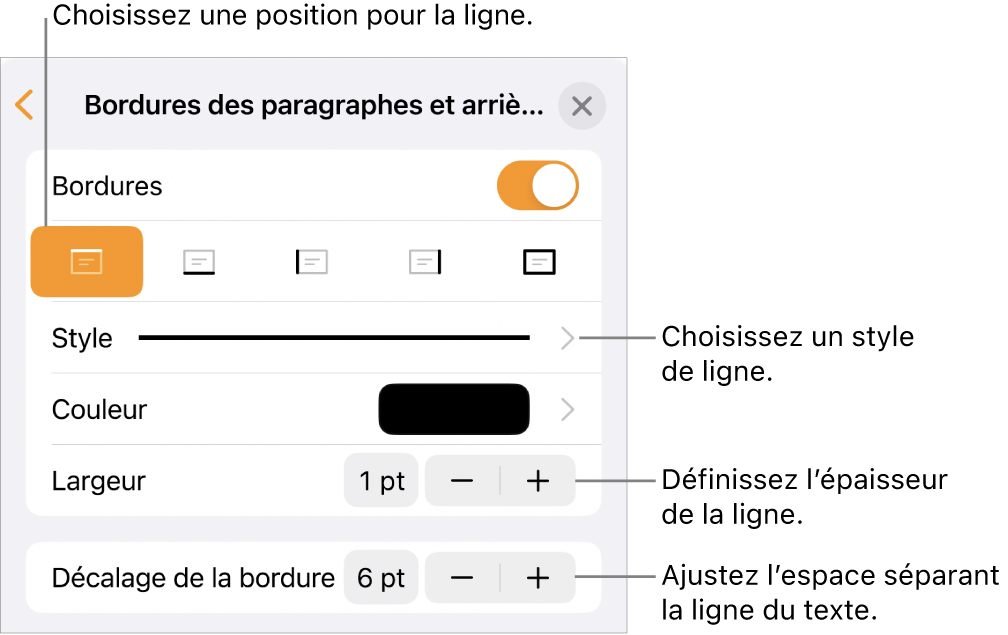Expand Couleur options with its chevron
Screen dimensions: 1008x635
click(x=568, y=409)
